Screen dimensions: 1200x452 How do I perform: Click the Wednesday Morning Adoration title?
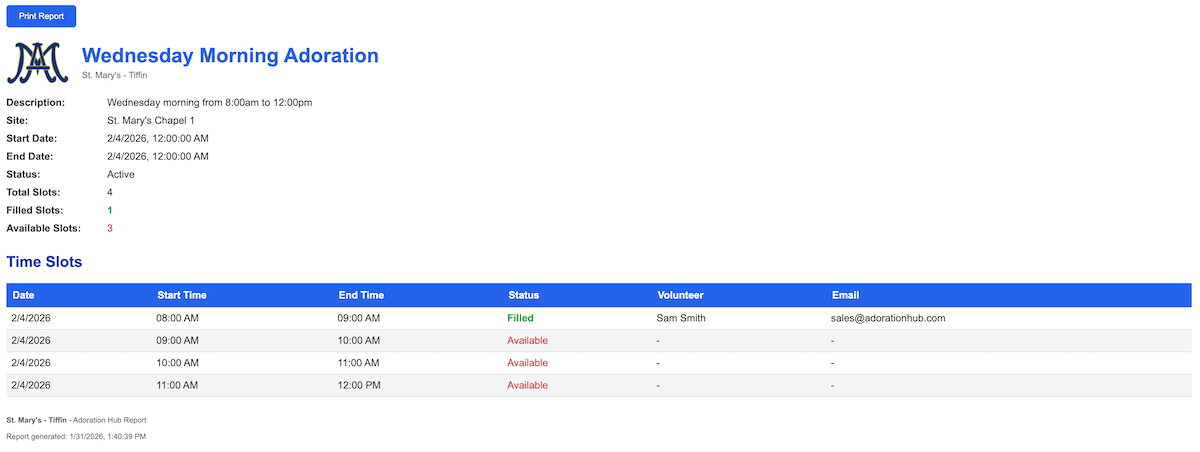click(x=230, y=56)
